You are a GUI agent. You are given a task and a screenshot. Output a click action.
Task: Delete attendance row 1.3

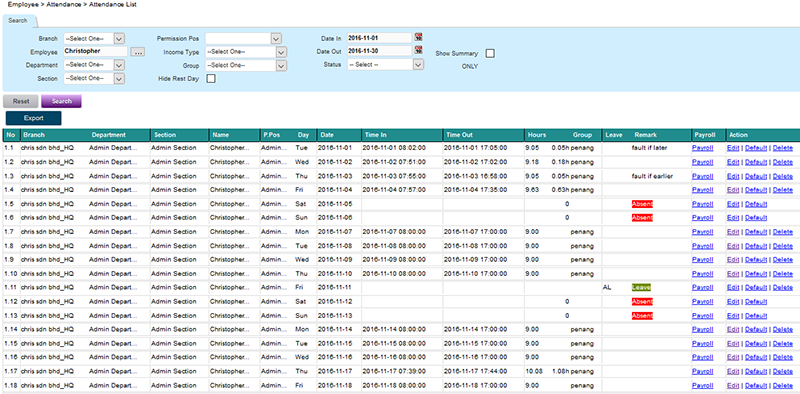(783, 176)
